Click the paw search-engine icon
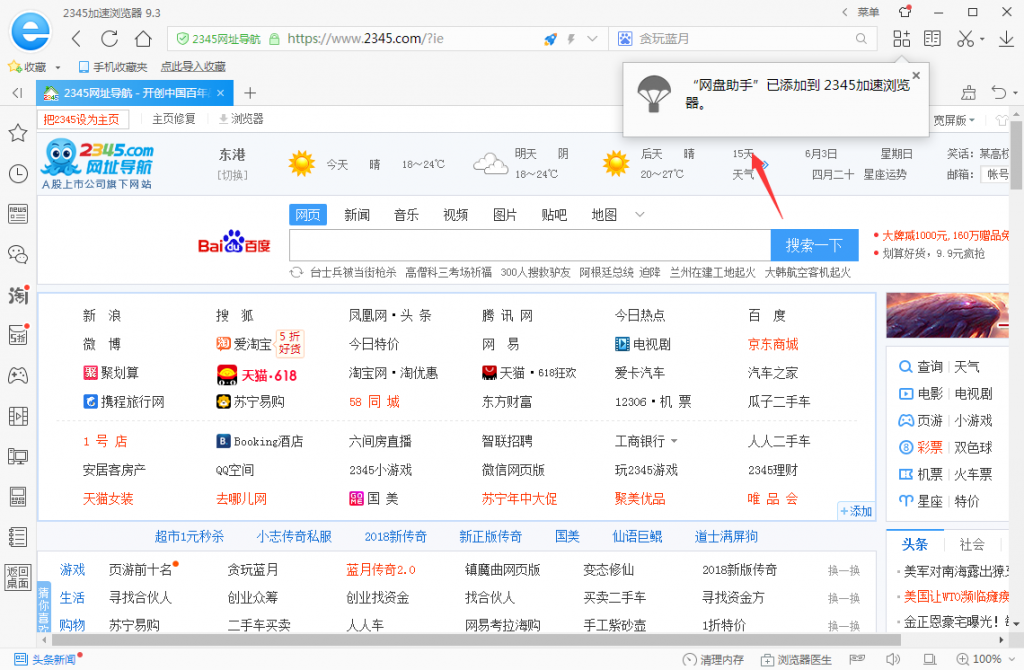 (x=625, y=39)
